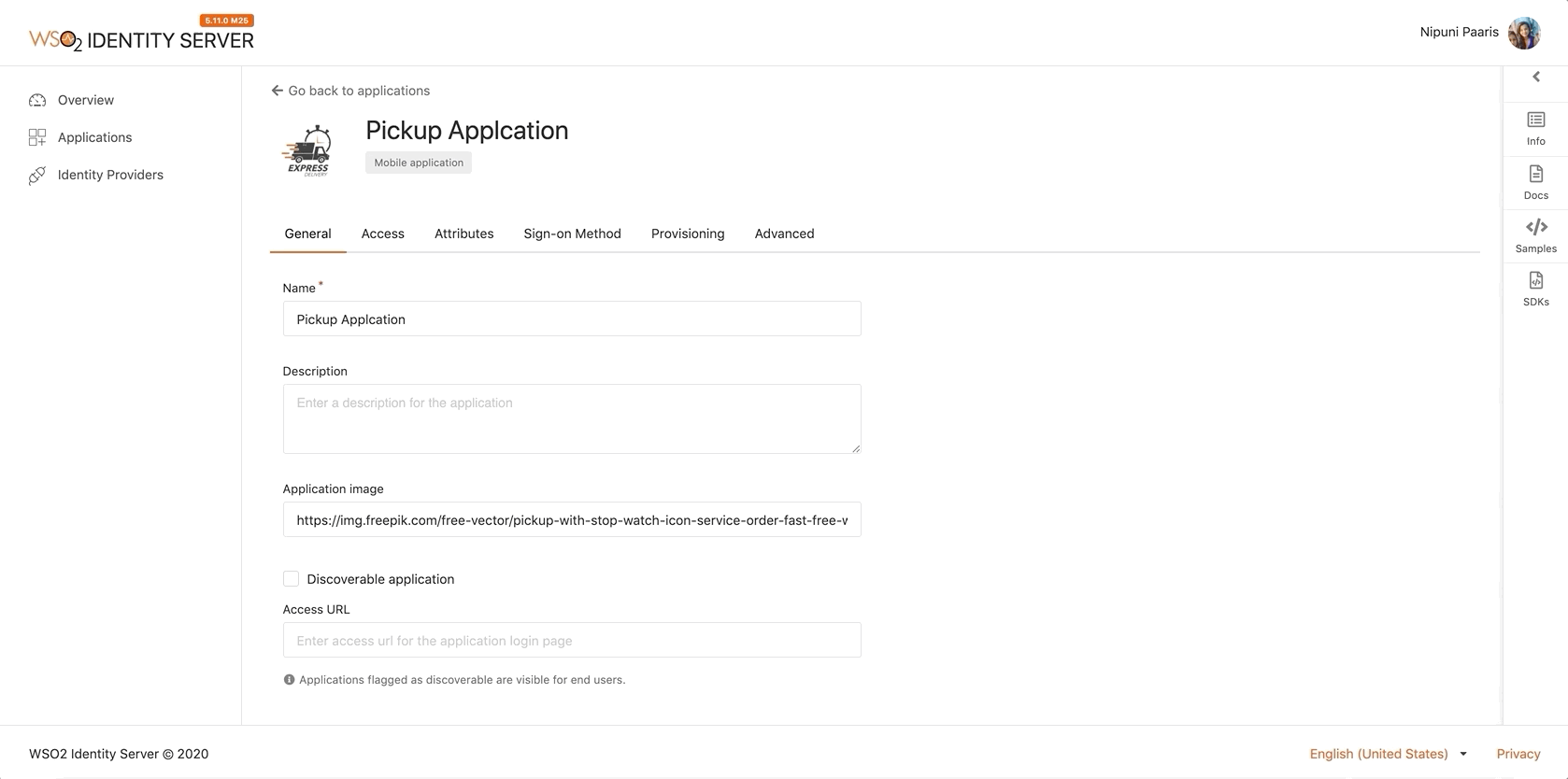Click the Overview dashboard icon

pyautogui.click(x=37, y=100)
